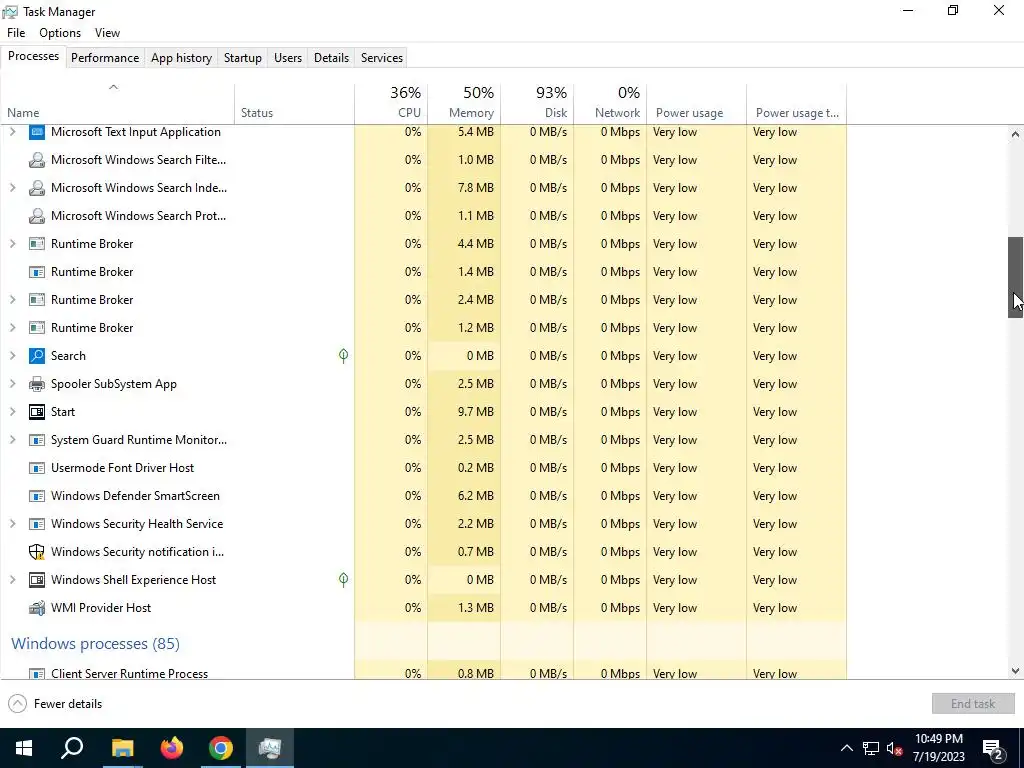1024x768 pixels.
Task: Switch to the Details tab
Action: click(331, 57)
